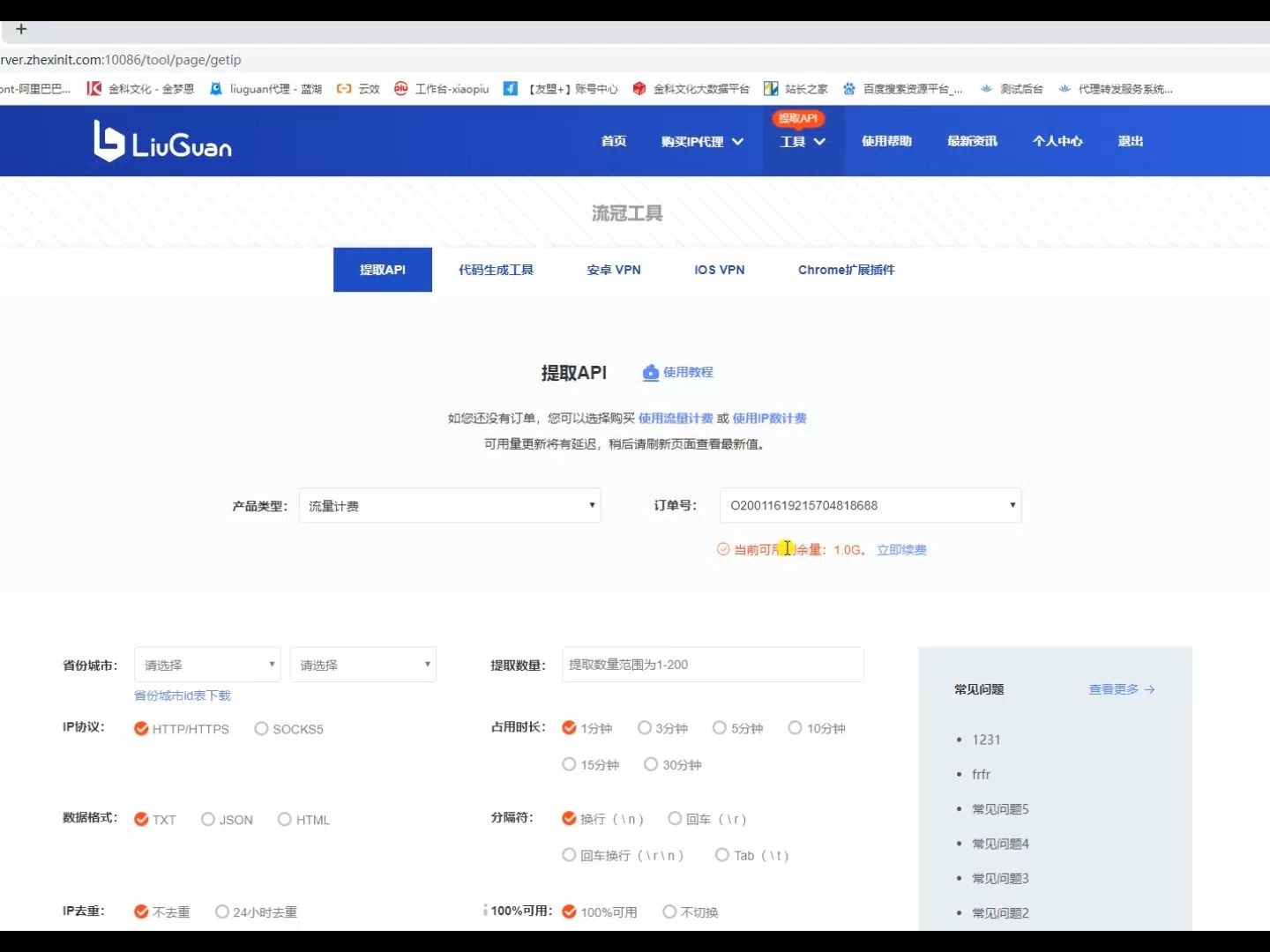1270x952 pixels.
Task: Open the 金科文化大数据平台 bookmark
Action: (x=691, y=89)
